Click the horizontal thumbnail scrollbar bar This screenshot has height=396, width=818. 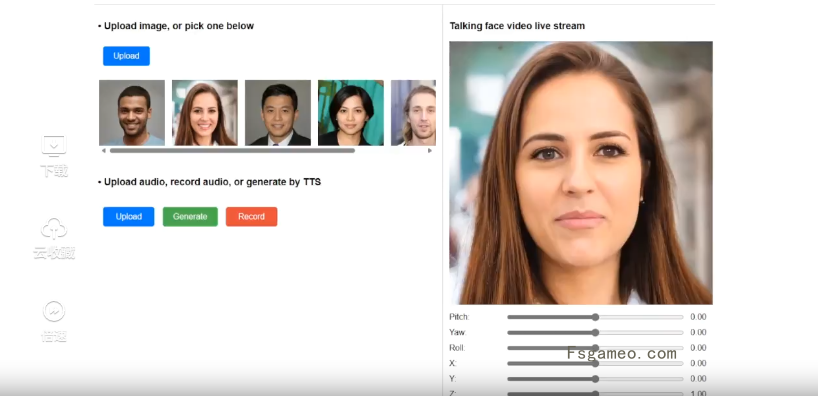(232, 151)
